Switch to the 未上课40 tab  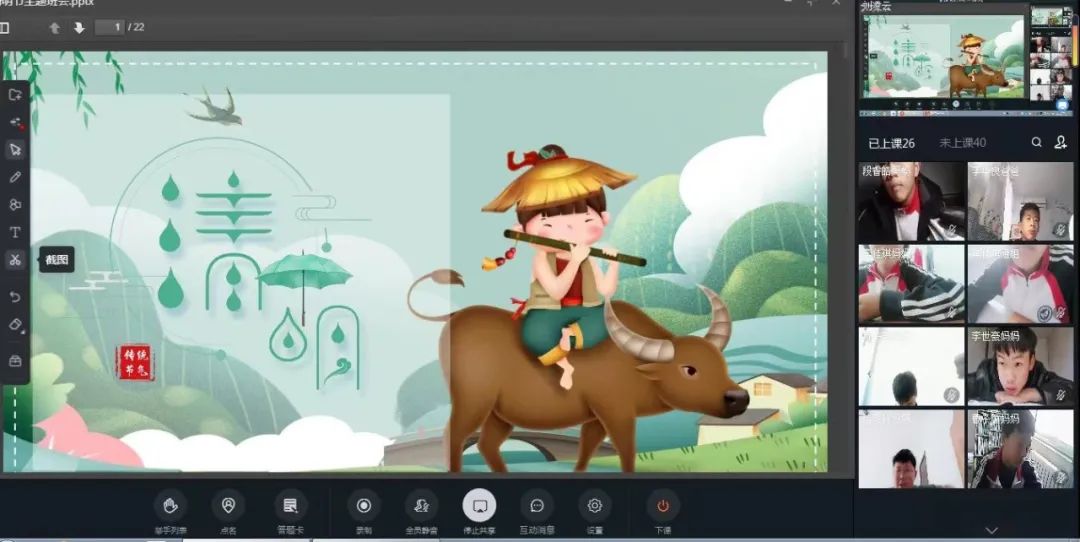[x=962, y=143]
